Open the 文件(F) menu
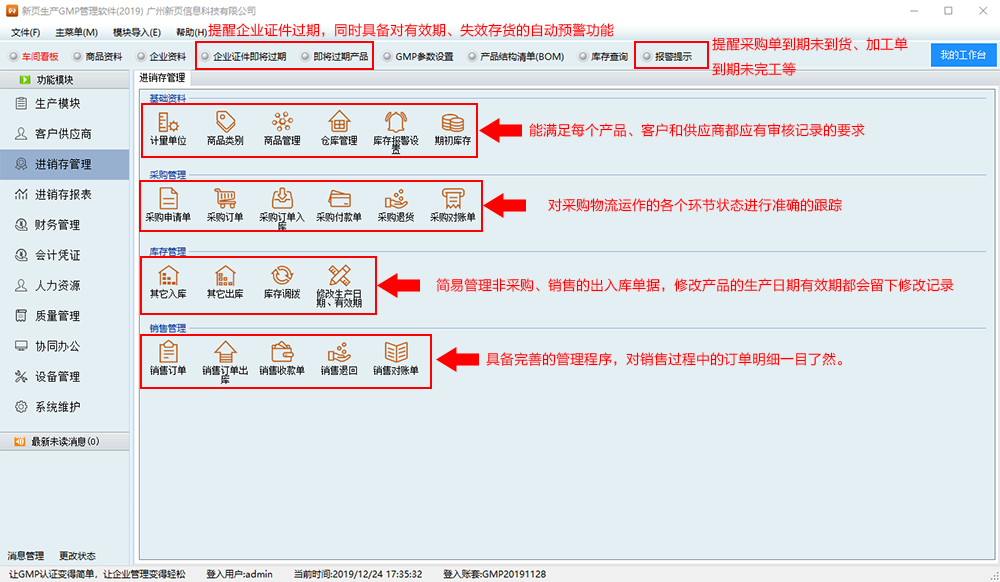 (x=25, y=33)
